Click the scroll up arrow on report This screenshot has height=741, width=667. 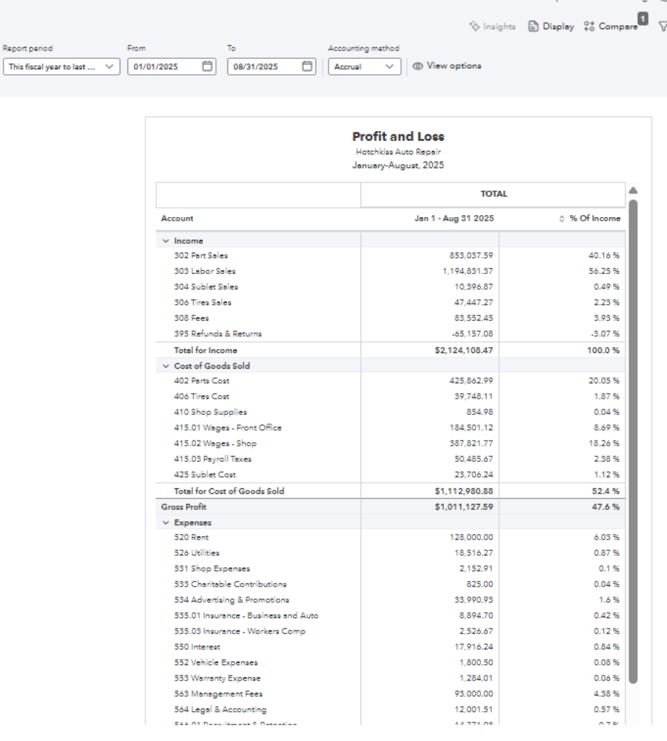coord(632,191)
